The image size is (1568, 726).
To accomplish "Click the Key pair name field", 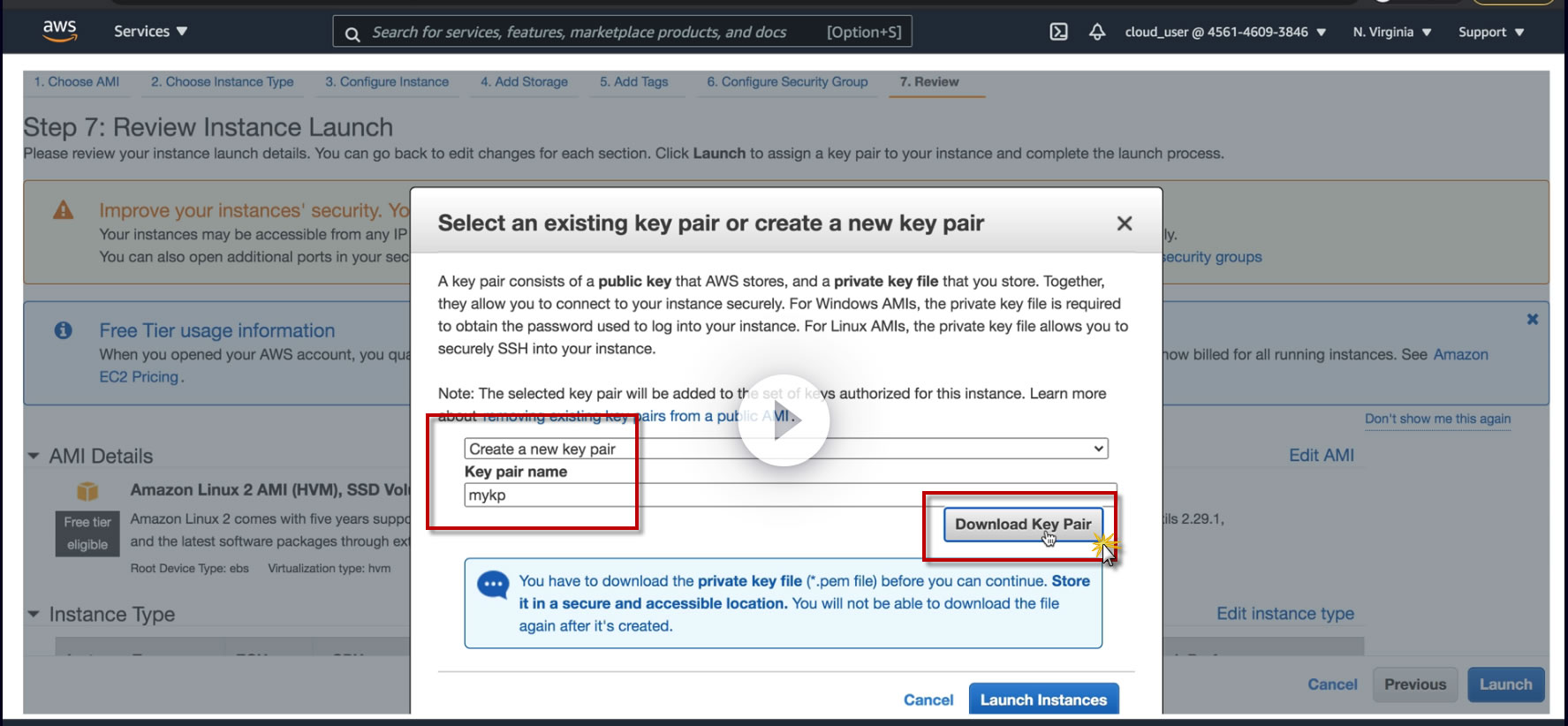I will pos(791,495).
